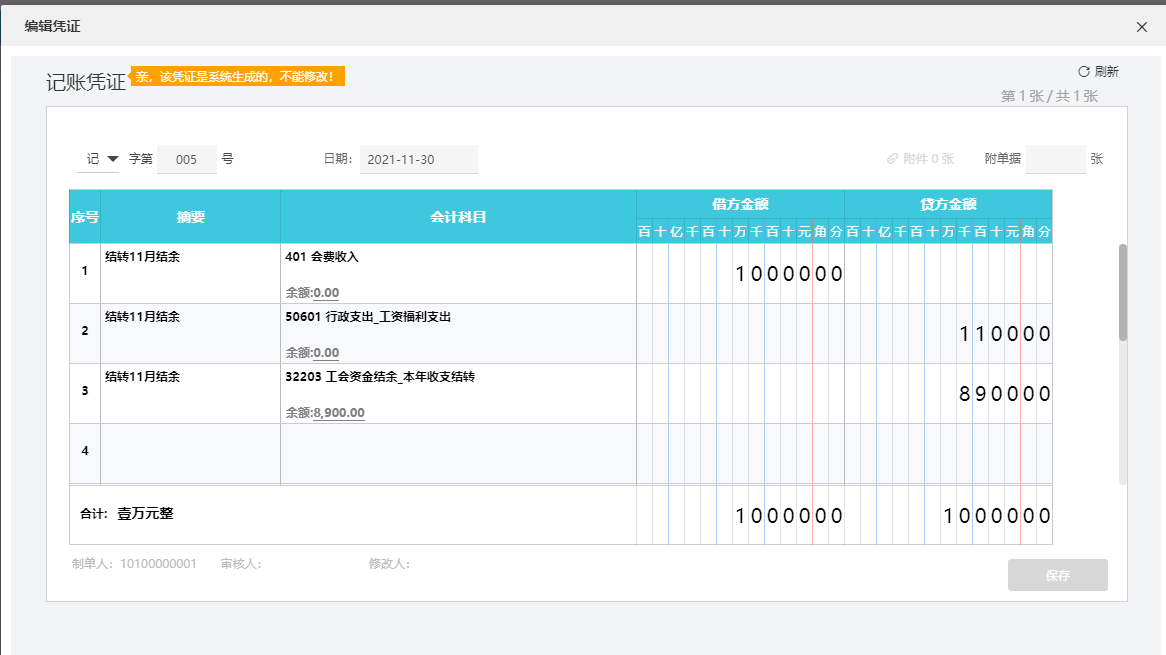1166x655 pixels.
Task: Close the 编辑凭证 dialog
Action: (x=1142, y=27)
